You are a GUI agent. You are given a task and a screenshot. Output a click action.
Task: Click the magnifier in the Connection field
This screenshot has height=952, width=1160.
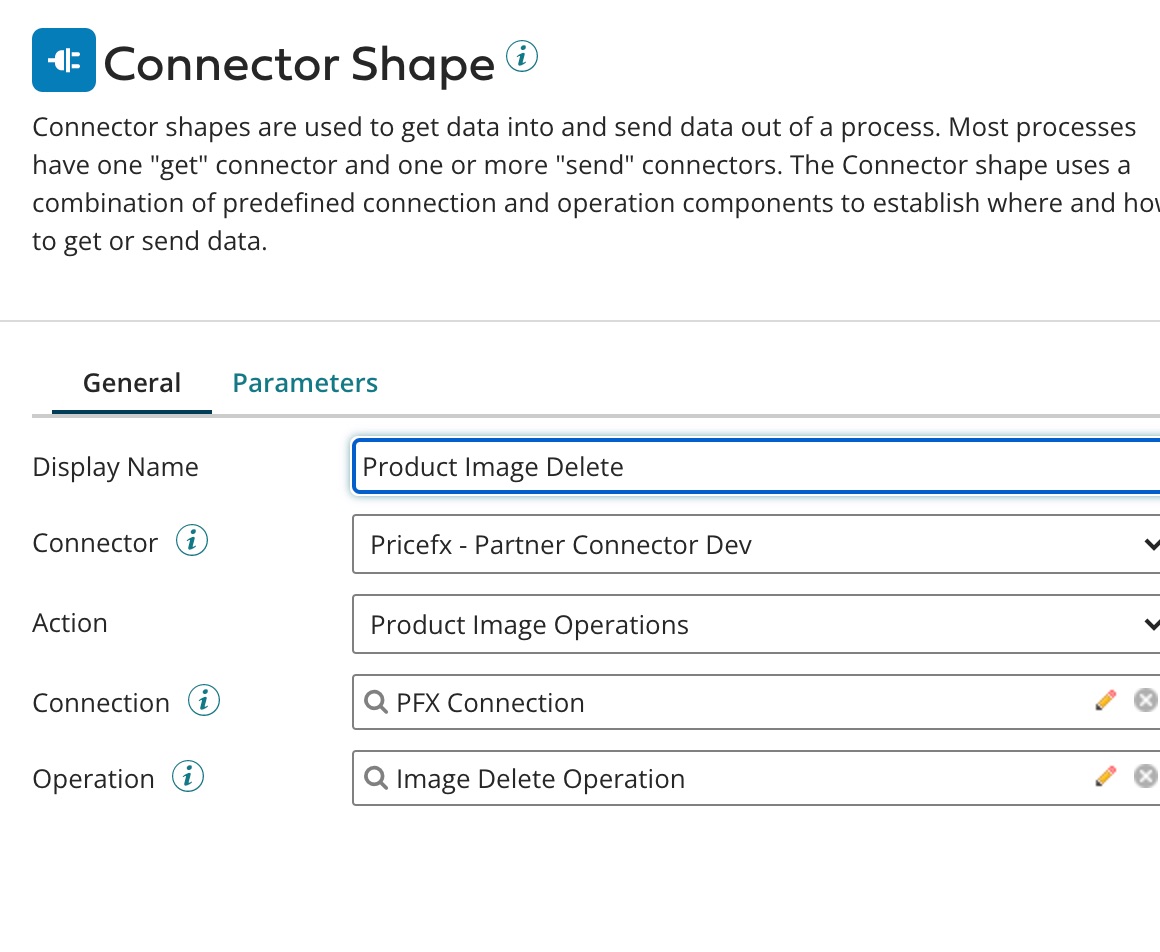tap(377, 702)
